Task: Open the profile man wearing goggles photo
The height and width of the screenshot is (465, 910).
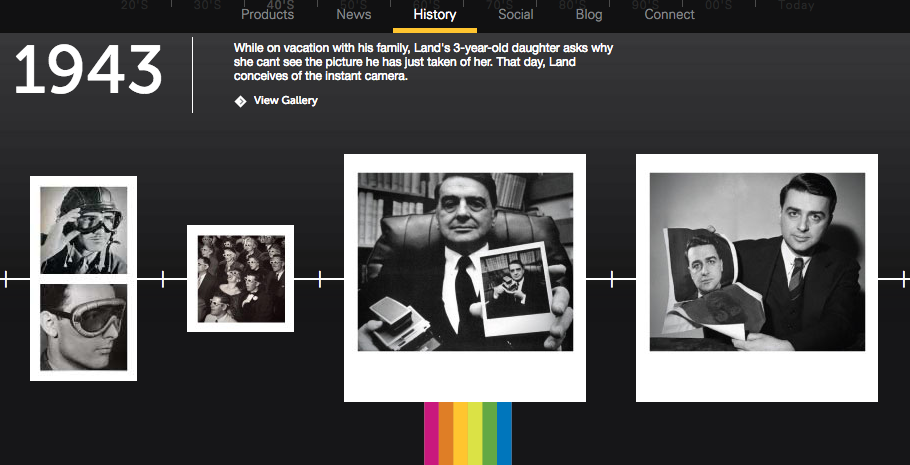Action: (84, 327)
